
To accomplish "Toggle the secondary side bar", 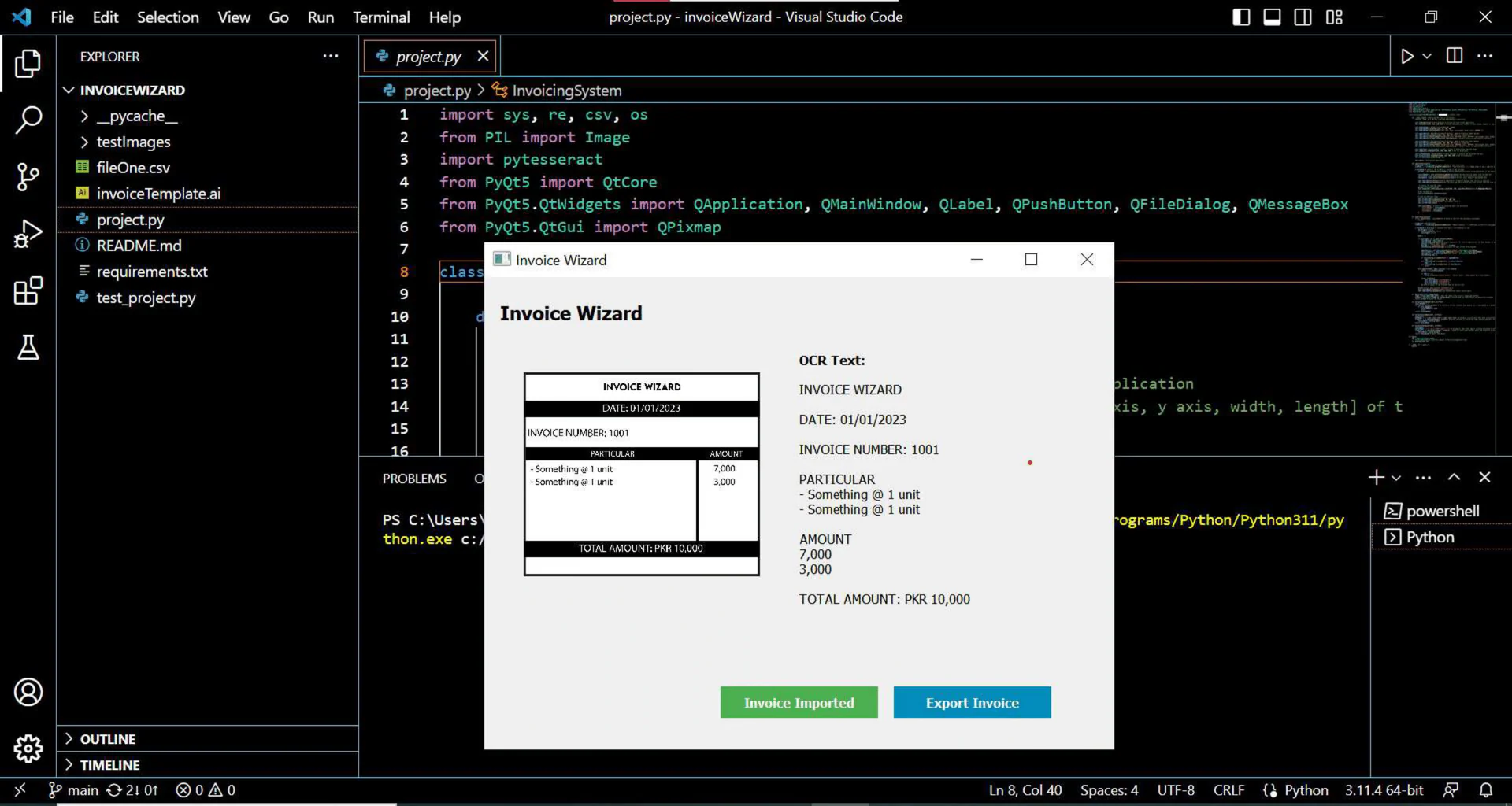I will (1303, 17).
